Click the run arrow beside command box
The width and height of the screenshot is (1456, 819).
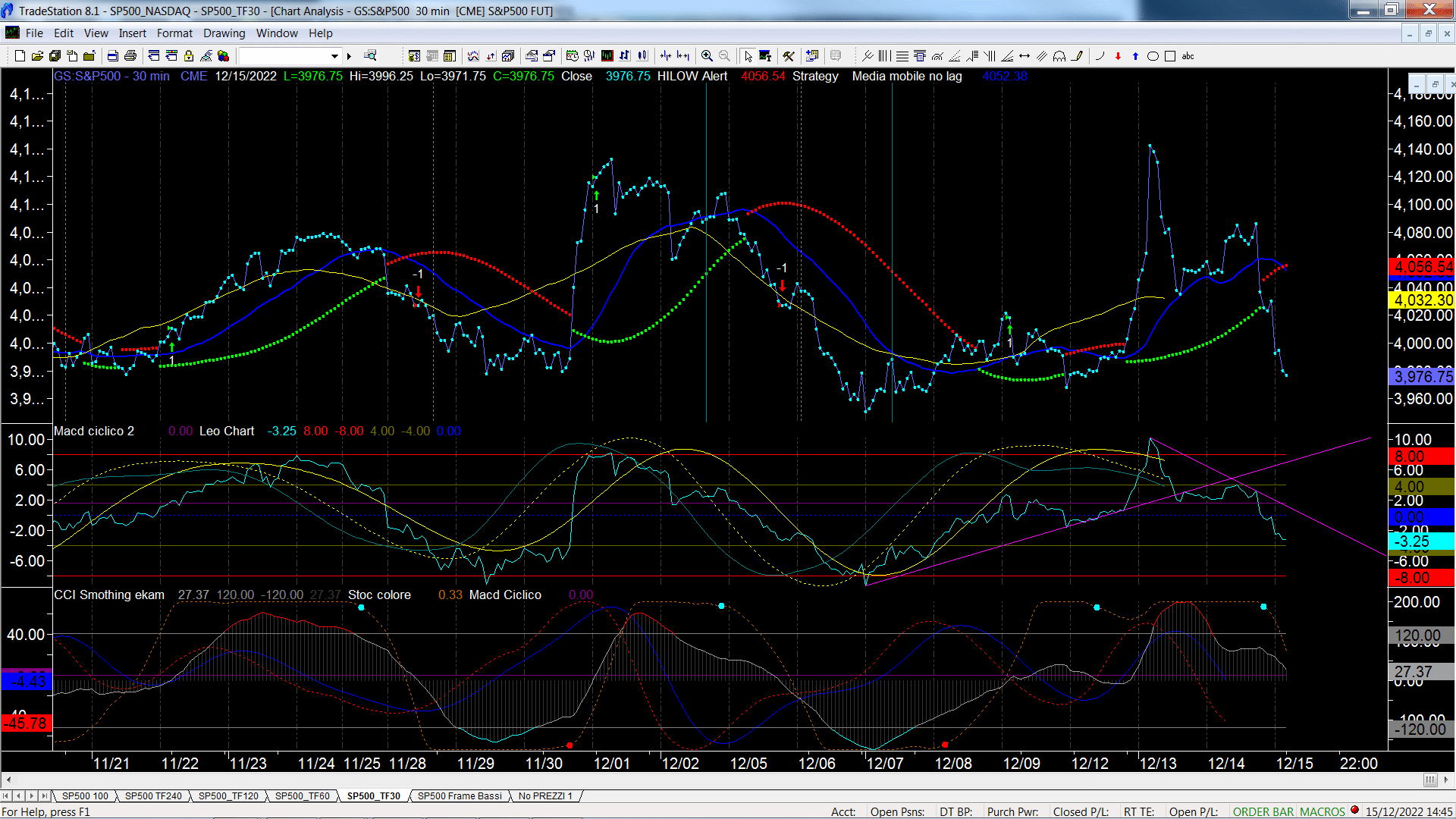pos(350,56)
